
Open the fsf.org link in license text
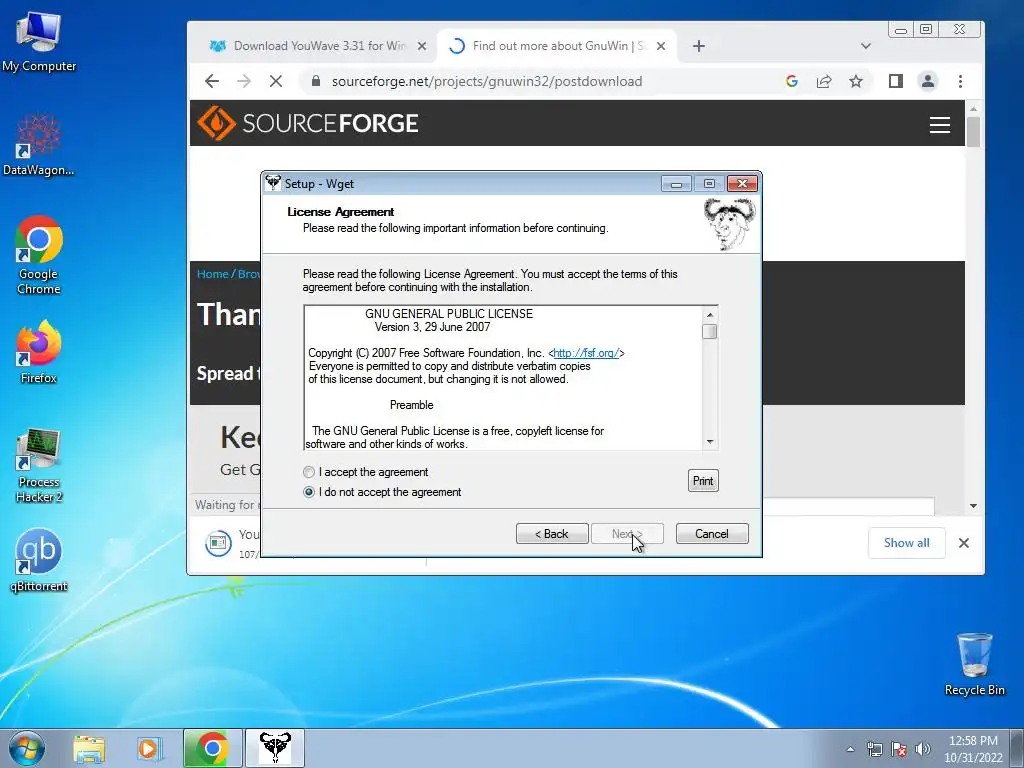click(x=586, y=353)
